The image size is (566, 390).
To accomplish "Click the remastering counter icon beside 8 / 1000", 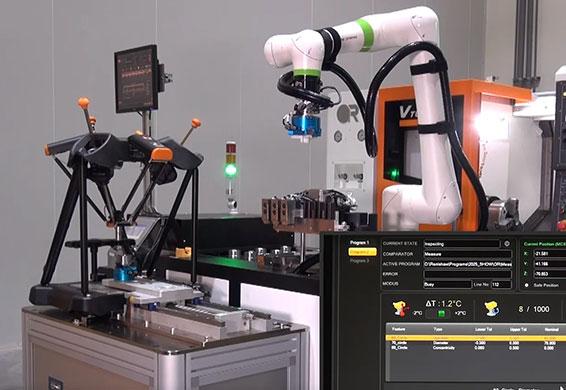I will click(492, 309).
